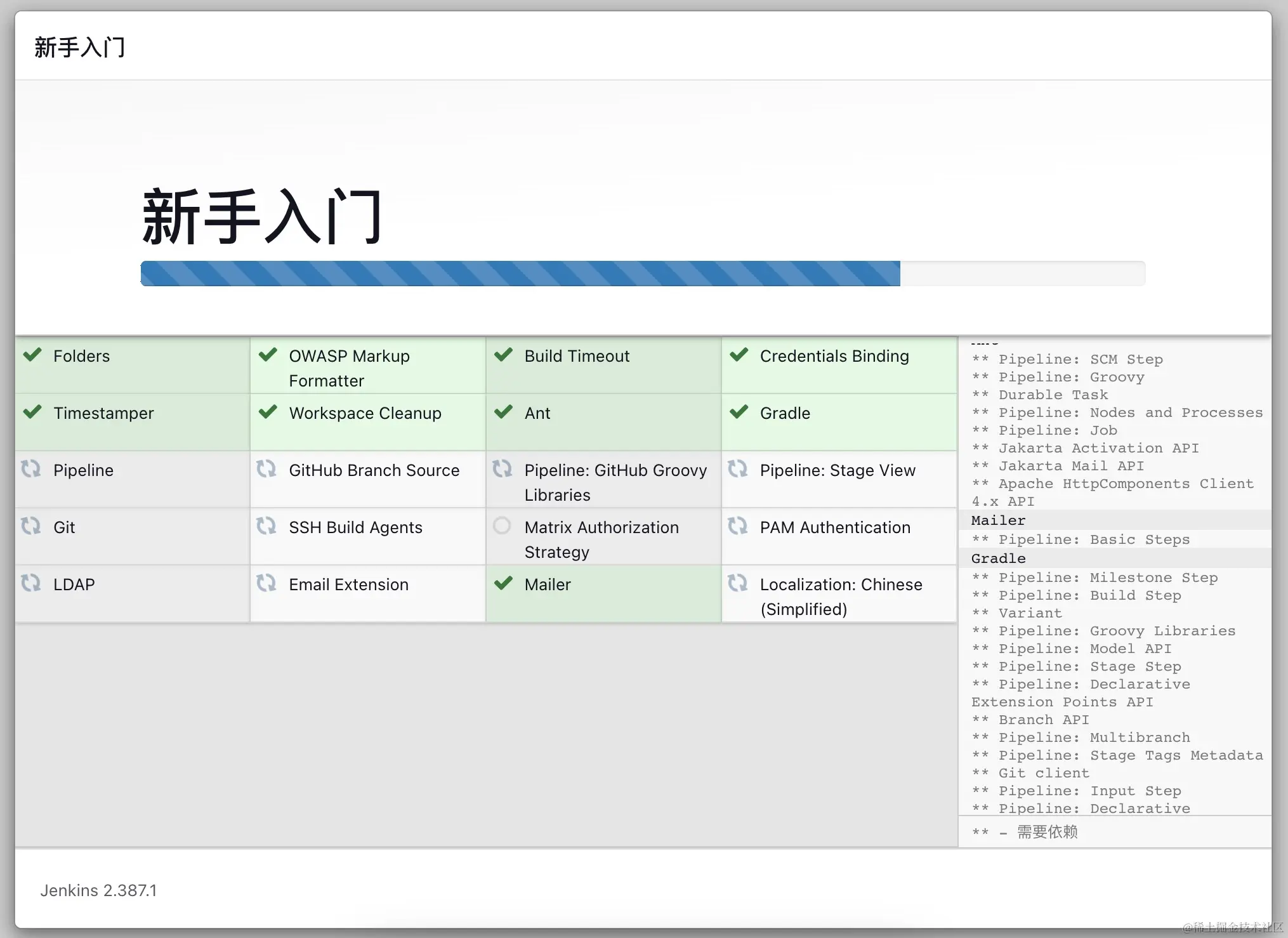The width and height of the screenshot is (1288, 938).
Task: Click the spinner for Localization: Chinese (Simplified)
Action: pos(737,583)
